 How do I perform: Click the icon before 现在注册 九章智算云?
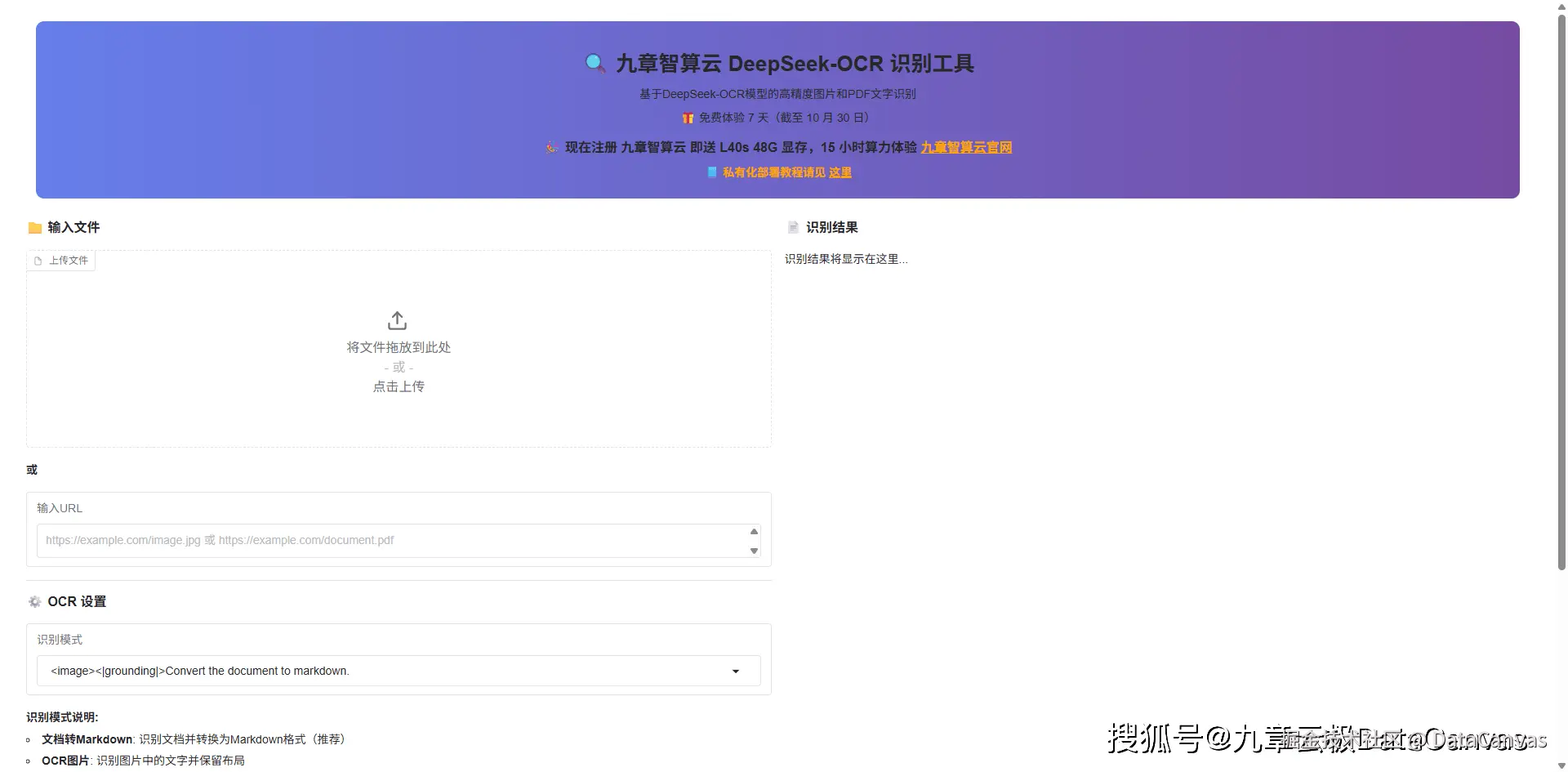point(553,148)
